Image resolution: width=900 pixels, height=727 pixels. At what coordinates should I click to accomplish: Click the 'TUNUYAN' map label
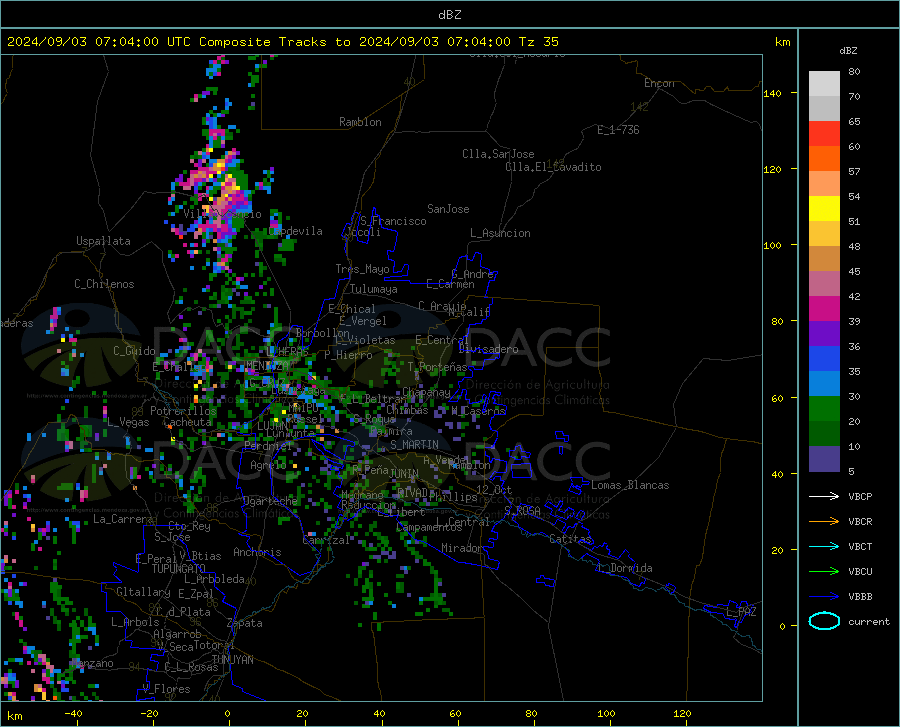[x=232, y=660]
